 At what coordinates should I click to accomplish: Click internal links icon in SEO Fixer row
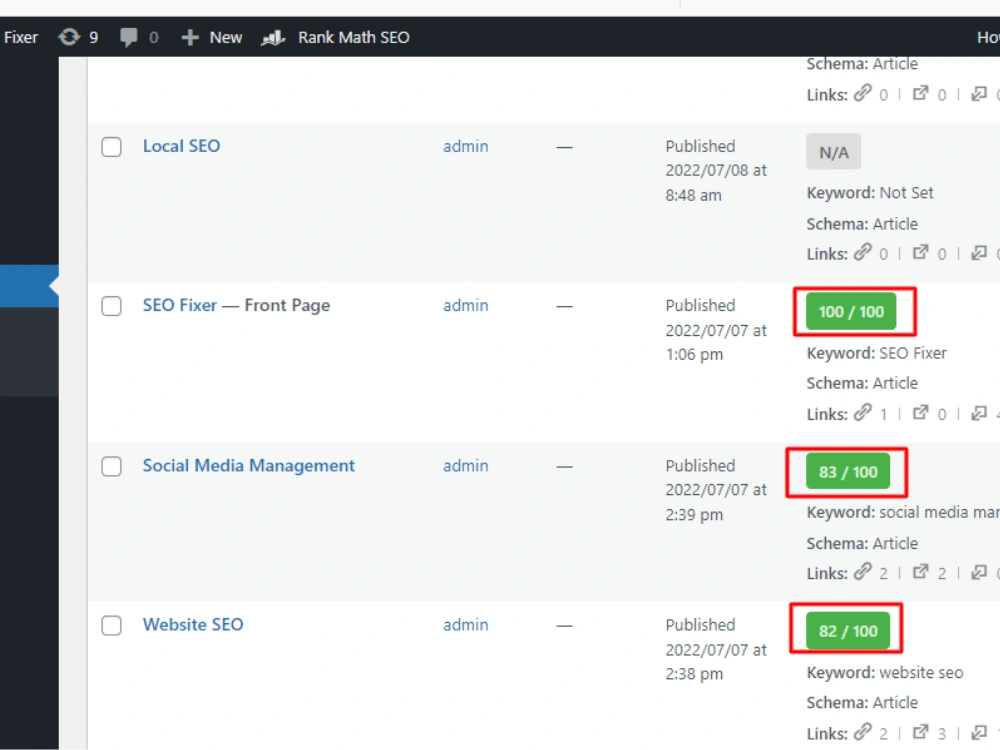(863, 413)
